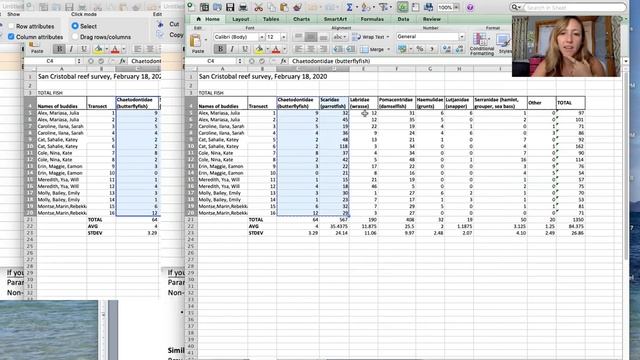Open the Charts ribbon tab

[x=301, y=19]
